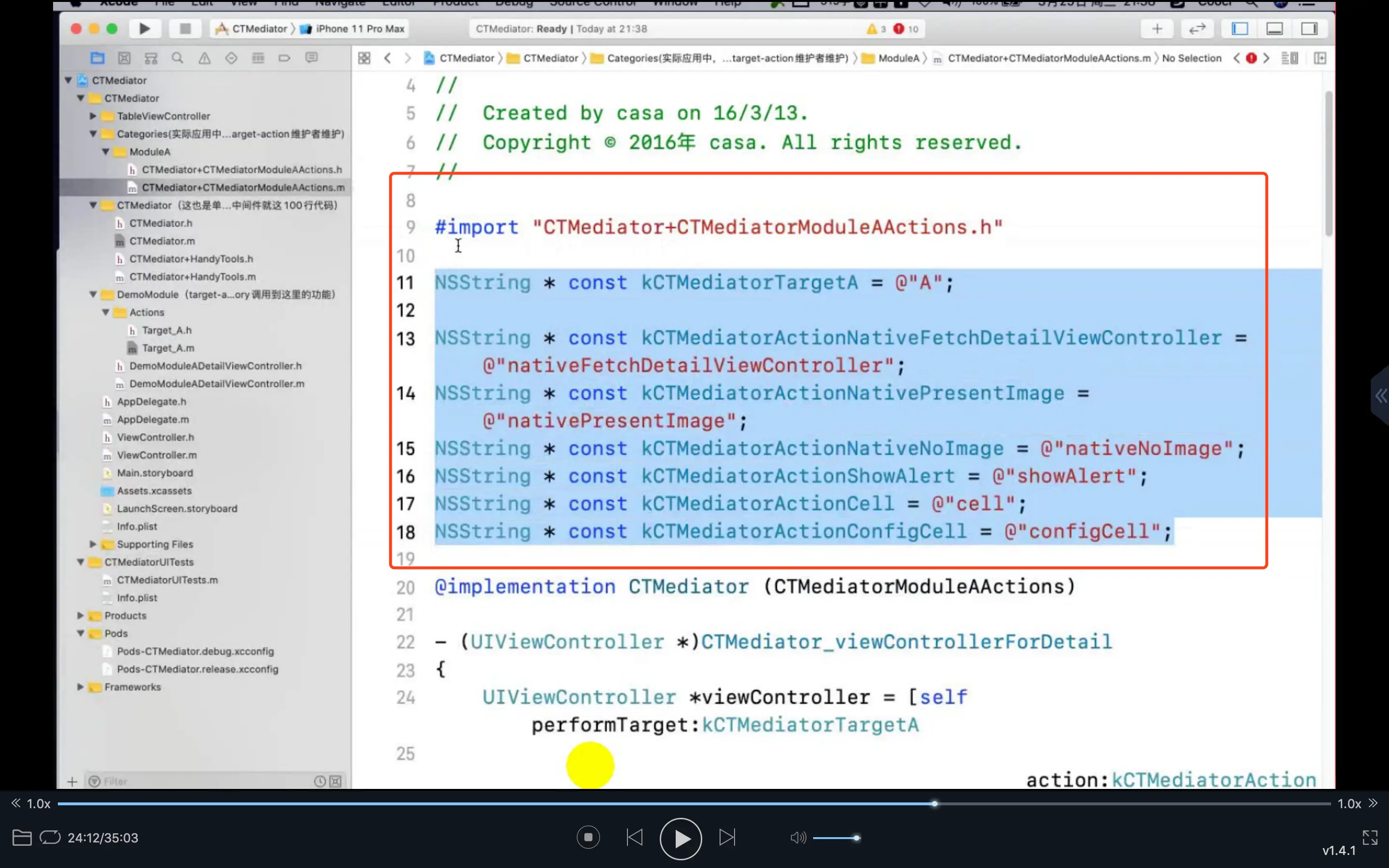Open Target_A.h file
Viewport: 1389px width, 868px height.
click(x=166, y=330)
